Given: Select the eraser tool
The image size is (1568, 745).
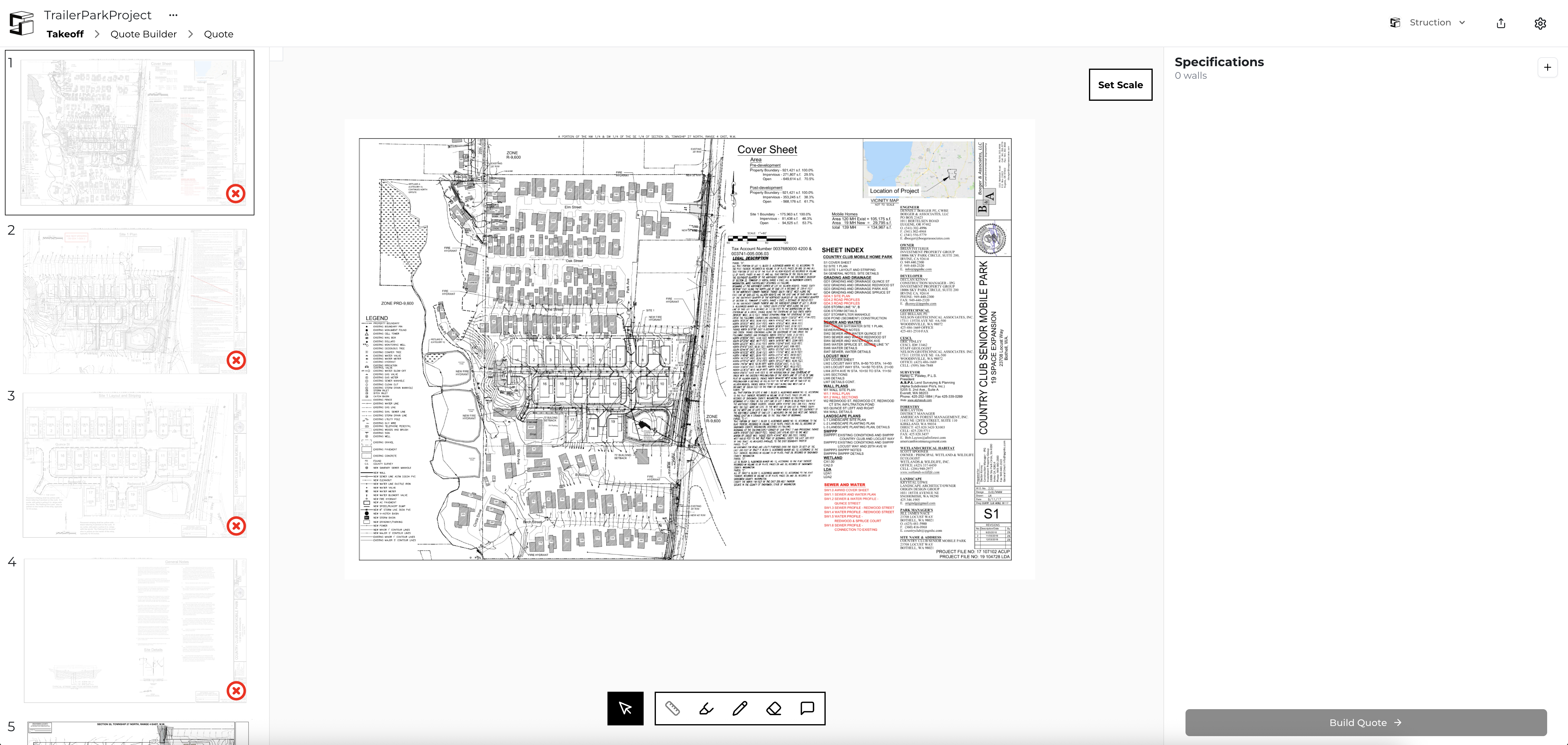Looking at the screenshot, I should click(x=772, y=708).
